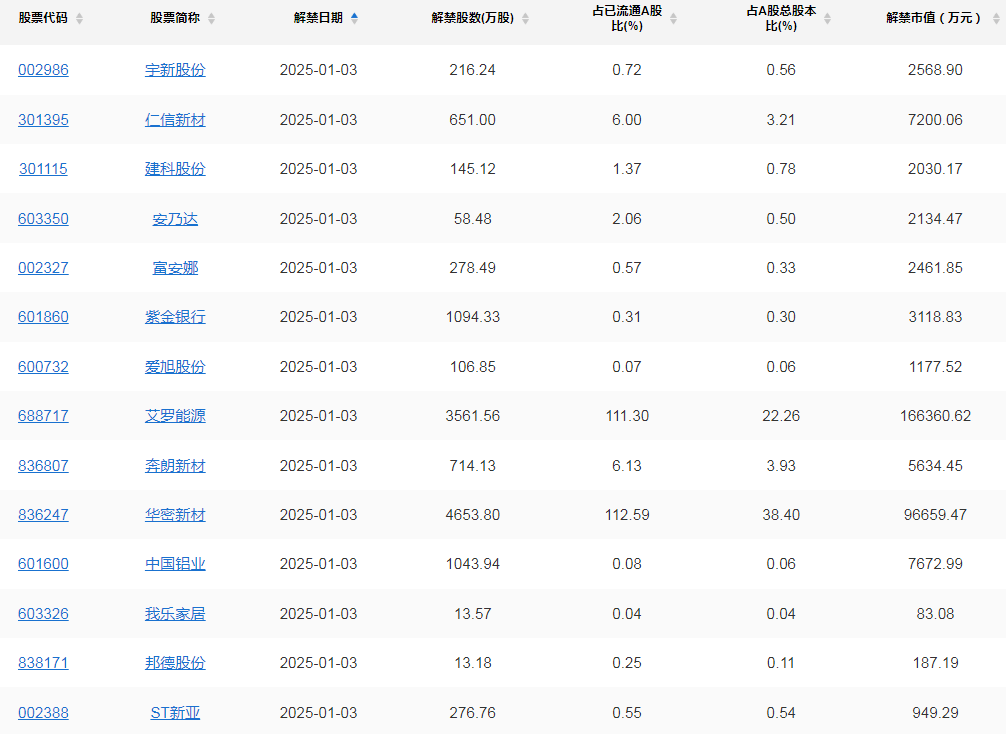This screenshot has height=734, width=1006.
Task: Select the 166360.62 market value cell
Action: [x=935, y=416]
